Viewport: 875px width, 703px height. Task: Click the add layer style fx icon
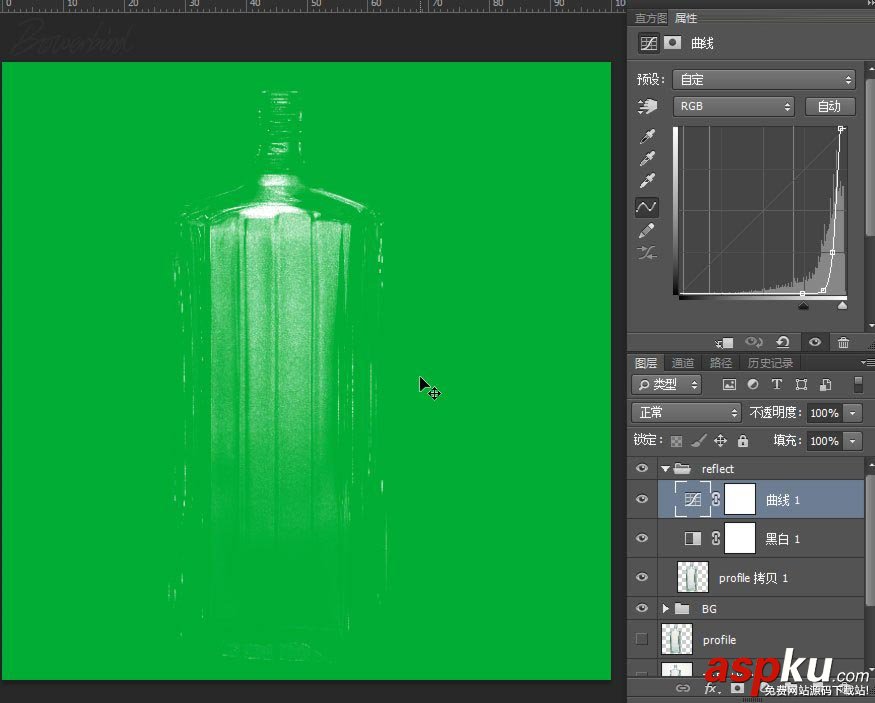tap(710, 689)
